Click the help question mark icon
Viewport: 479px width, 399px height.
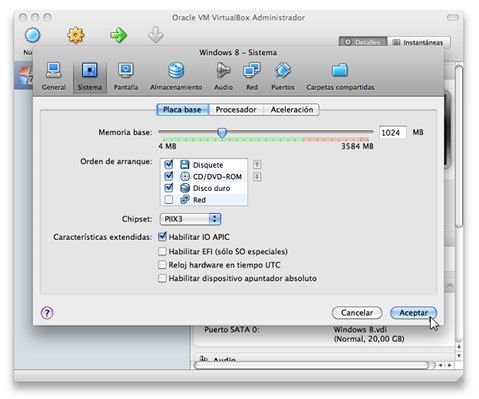(x=47, y=313)
